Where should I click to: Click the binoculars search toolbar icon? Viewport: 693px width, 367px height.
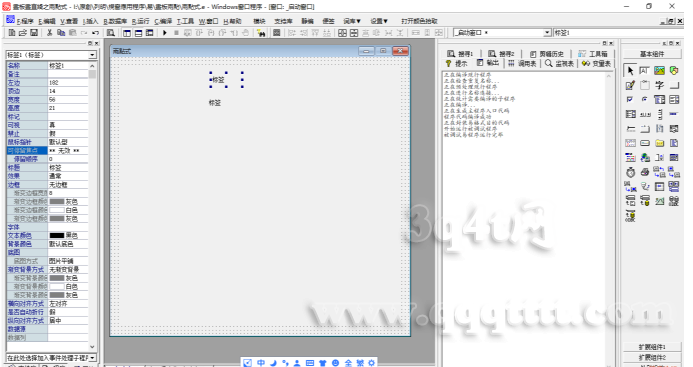pos(261,33)
